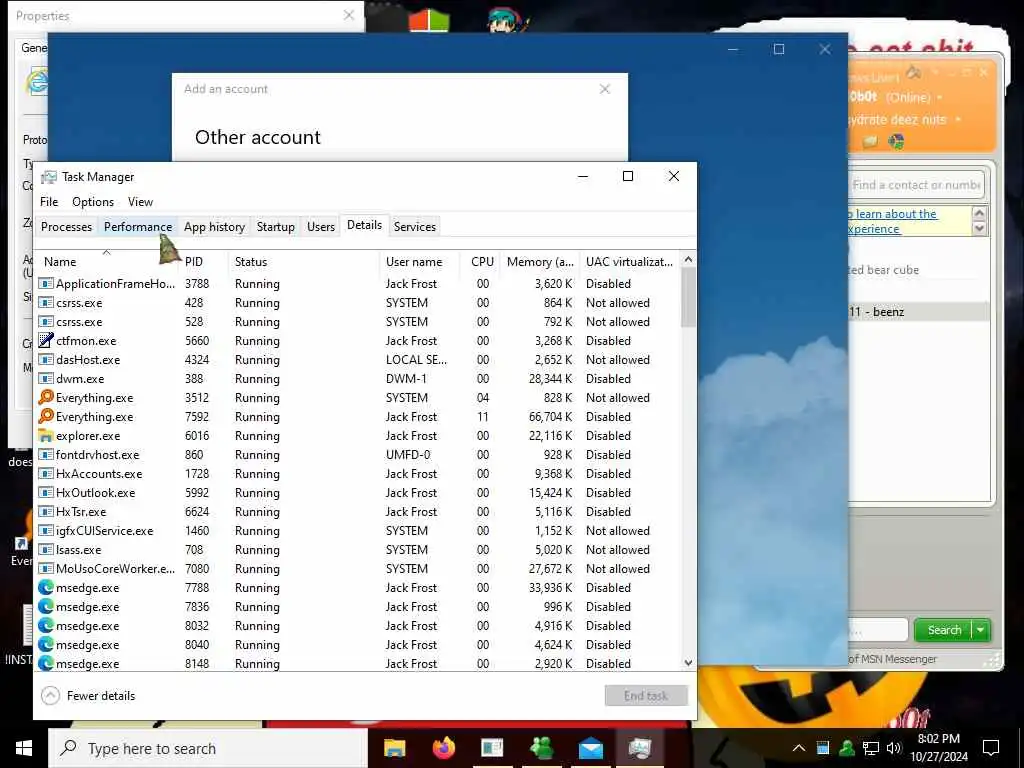Switch to the Processes tab
This screenshot has height=768, width=1024.
(67, 227)
